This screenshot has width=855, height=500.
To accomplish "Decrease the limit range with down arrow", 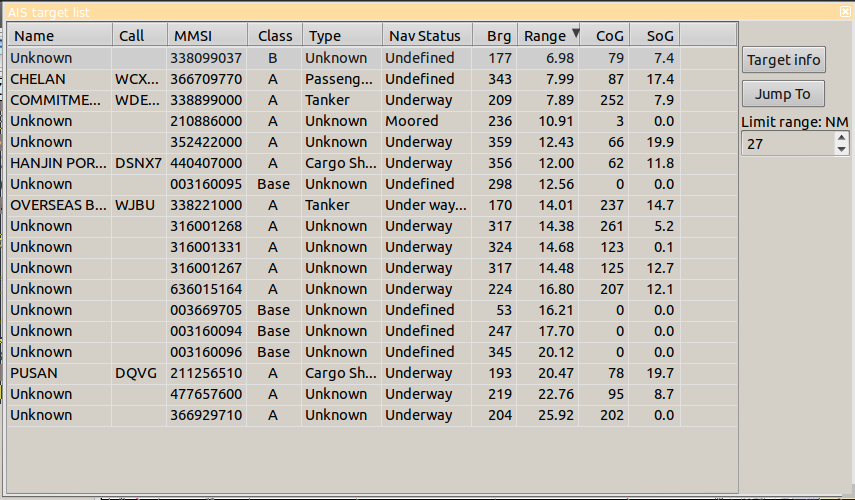I will [841, 150].
